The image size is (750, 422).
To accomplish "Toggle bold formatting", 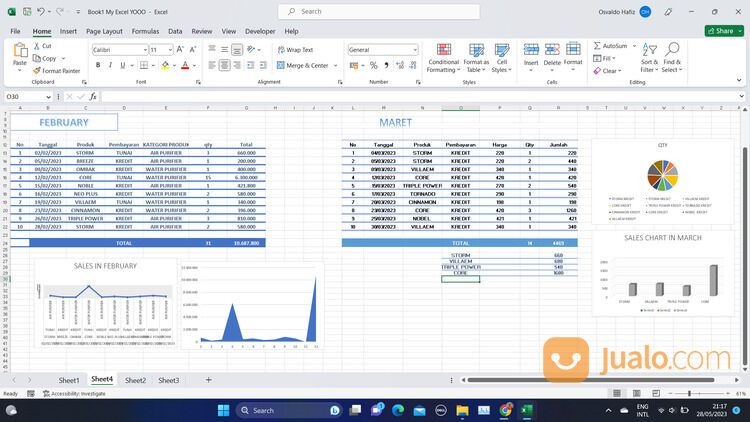I will click(x=97, y=65).
